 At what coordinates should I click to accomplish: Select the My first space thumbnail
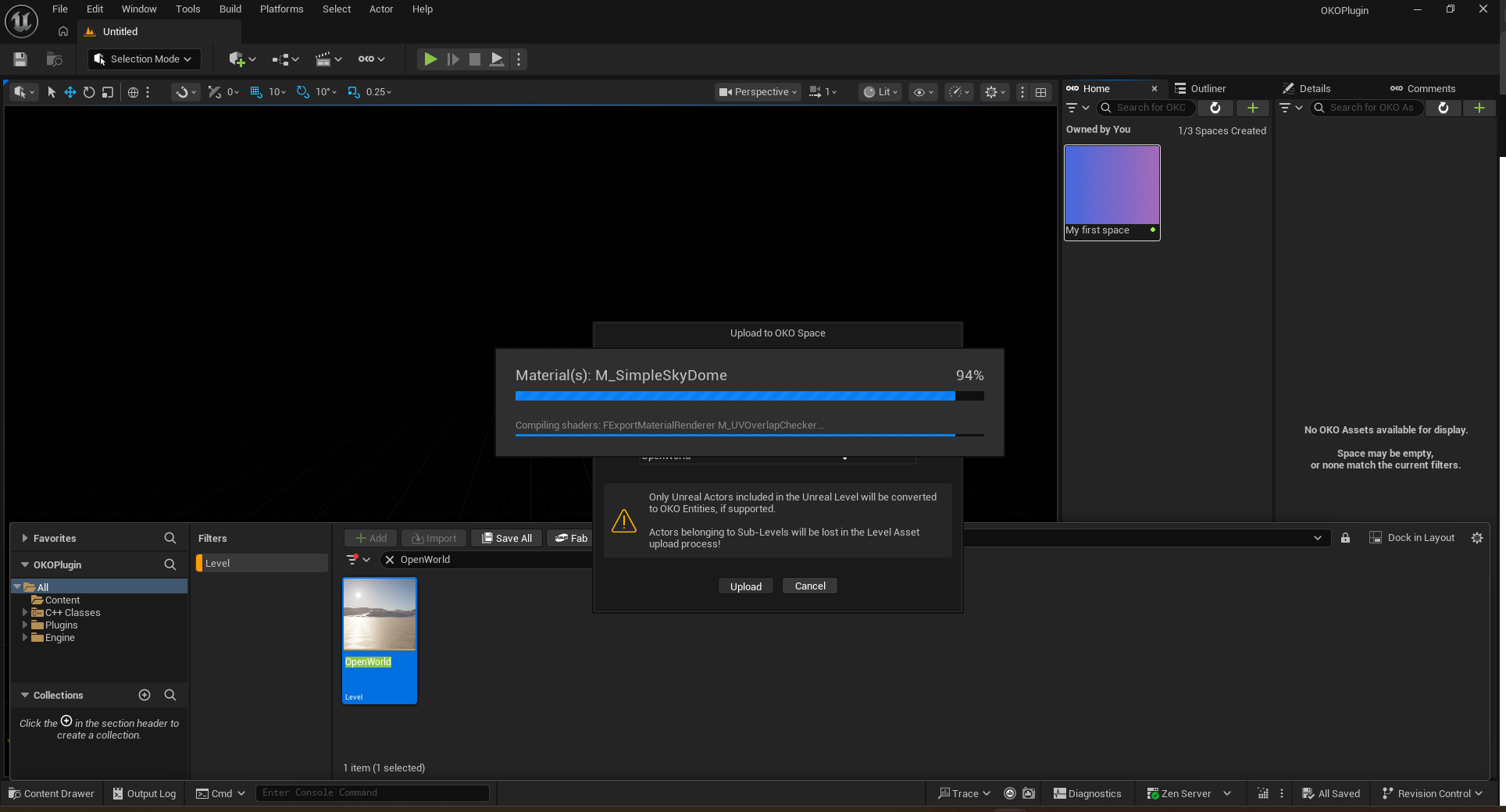click(x=1112, y=192)
